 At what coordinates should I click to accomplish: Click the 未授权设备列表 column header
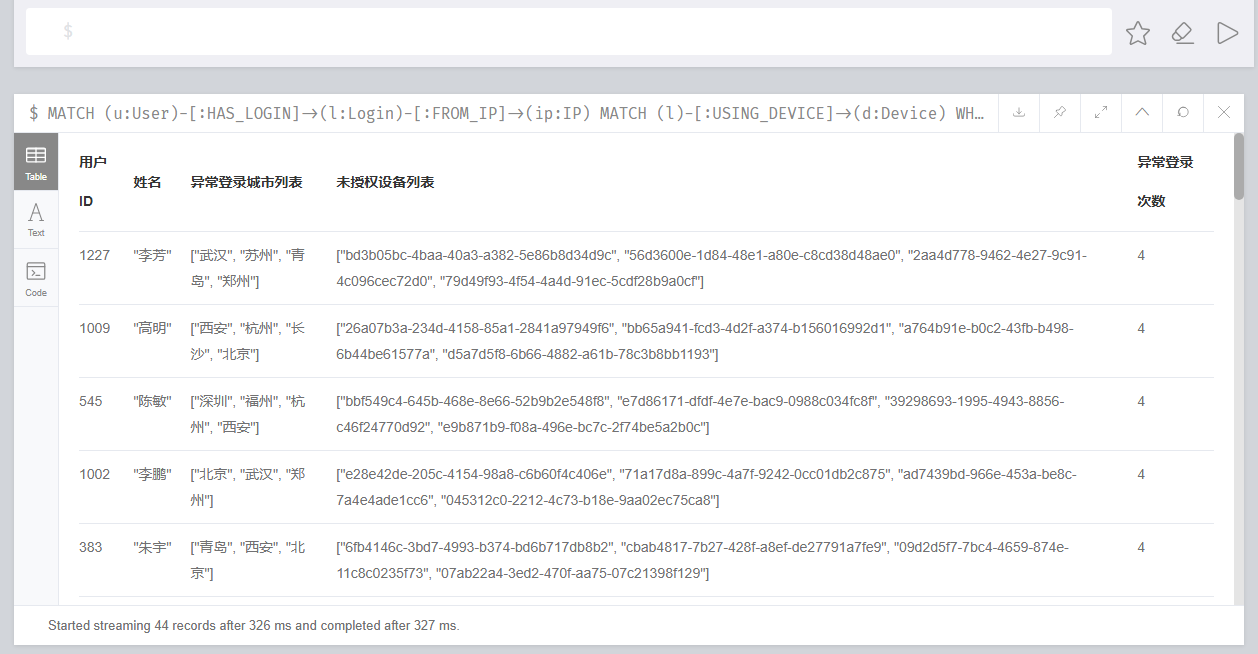(385, 182)
